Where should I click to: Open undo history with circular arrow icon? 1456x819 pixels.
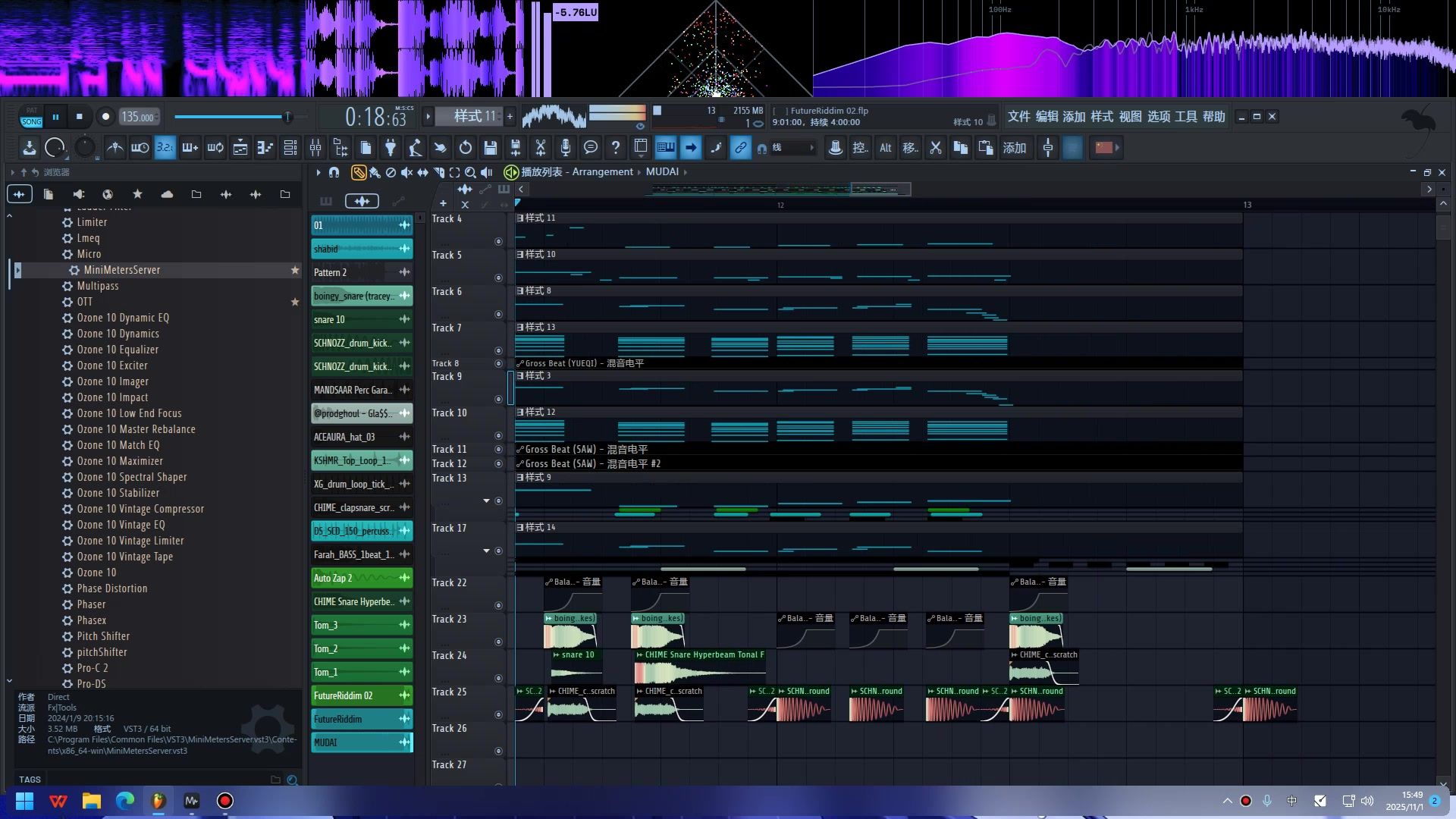[466, 148]
